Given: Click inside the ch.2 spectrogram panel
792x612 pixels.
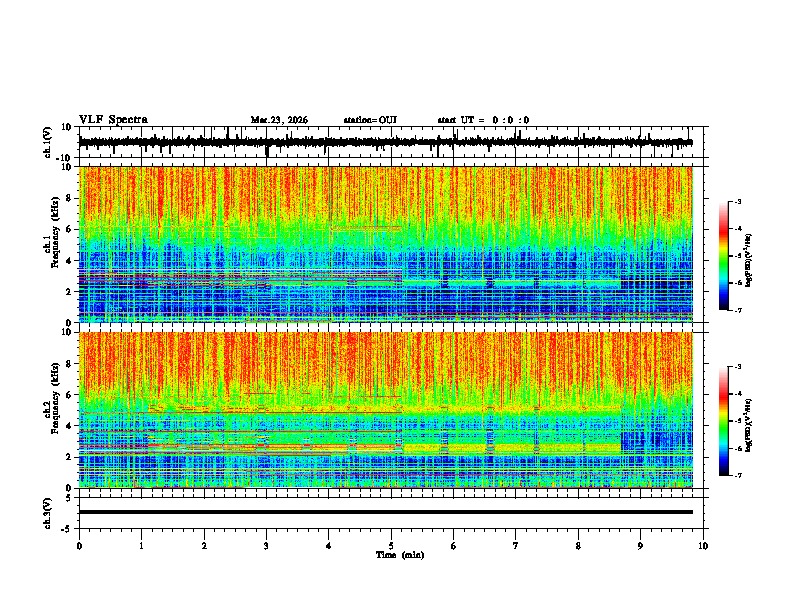Looking at the screenshot, I should point(386,410).
